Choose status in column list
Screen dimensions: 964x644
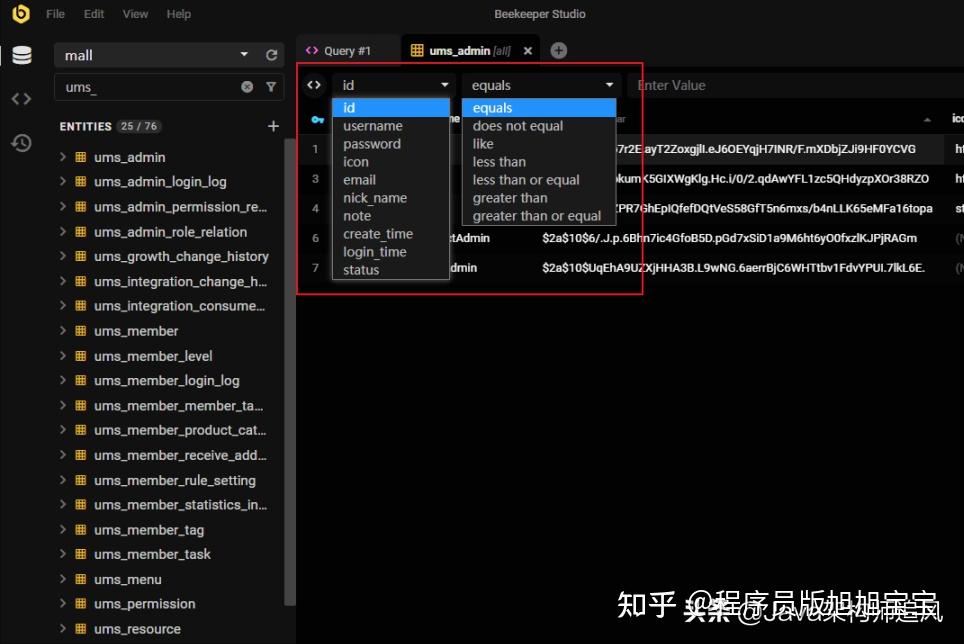(390, 270)
